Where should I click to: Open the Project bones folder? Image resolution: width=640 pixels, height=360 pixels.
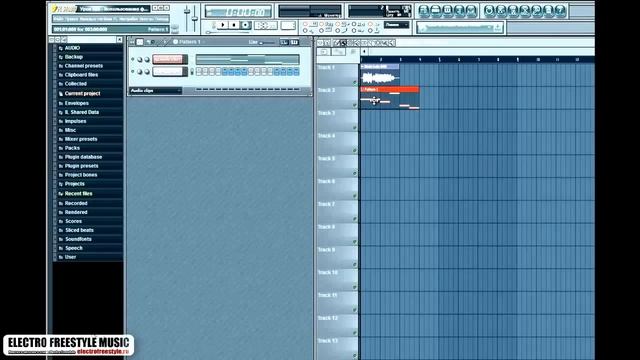[x=81, y=175]
